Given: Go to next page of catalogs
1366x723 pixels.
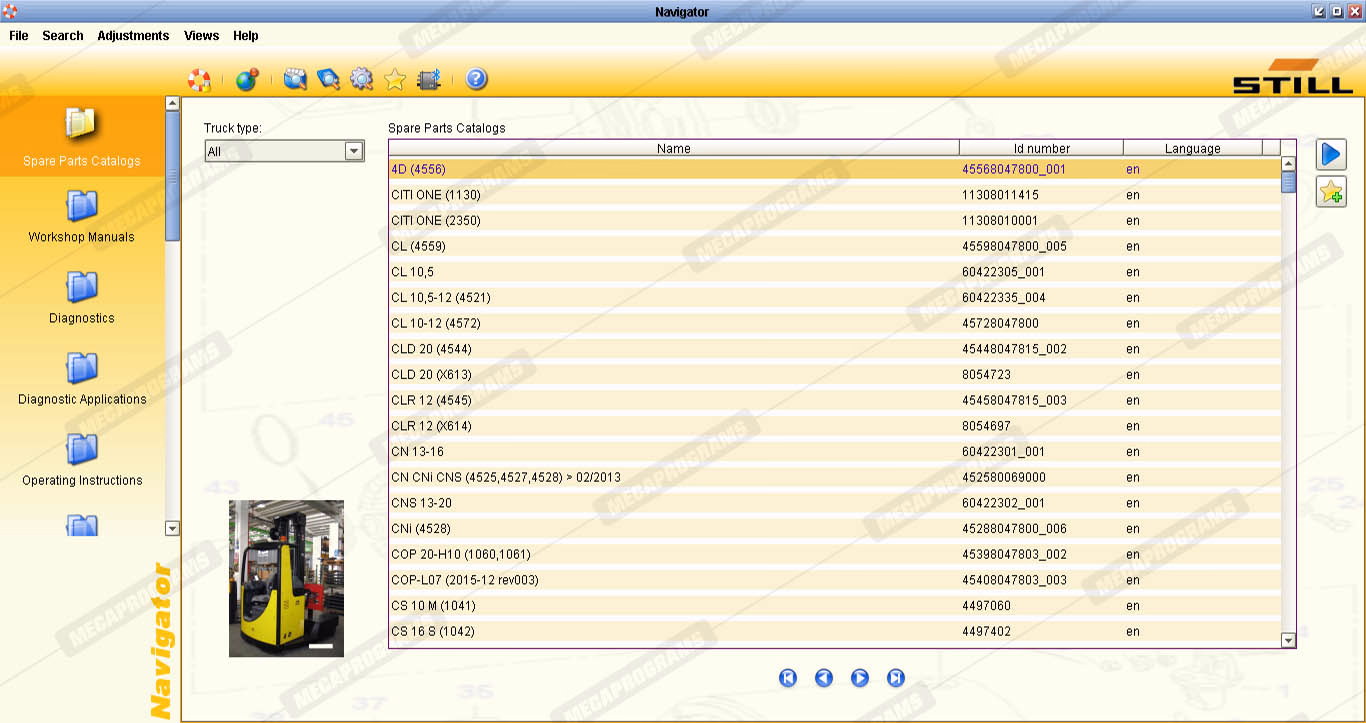Looking at the screenshot, I should [860, 678].
